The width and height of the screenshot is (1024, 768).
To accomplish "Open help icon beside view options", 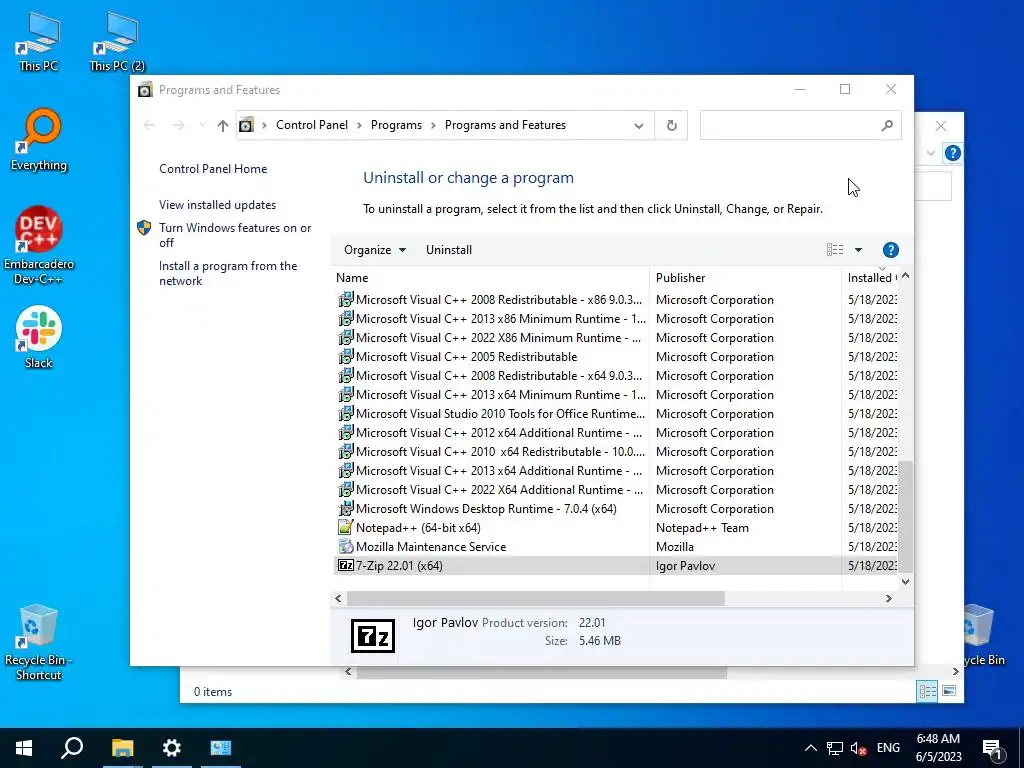I will point(891,250).
